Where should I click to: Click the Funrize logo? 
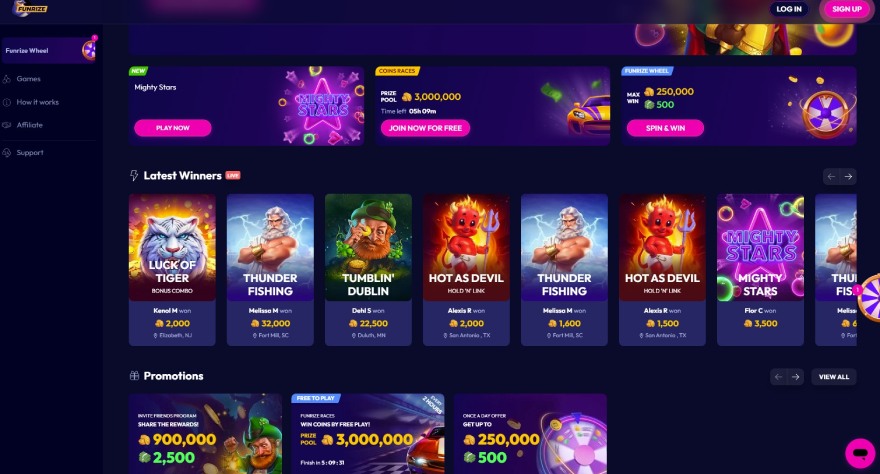(30, 8)
